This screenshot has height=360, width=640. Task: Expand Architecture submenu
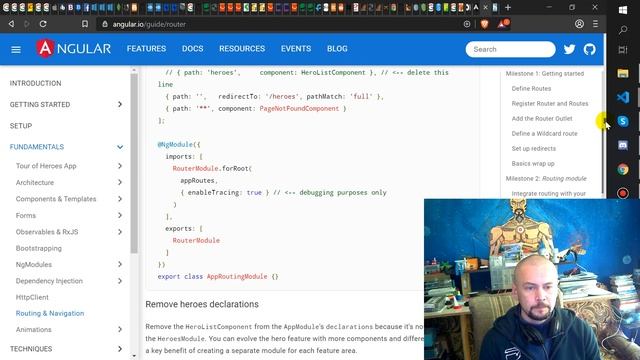pyautogui.click(x=120, y=182)
